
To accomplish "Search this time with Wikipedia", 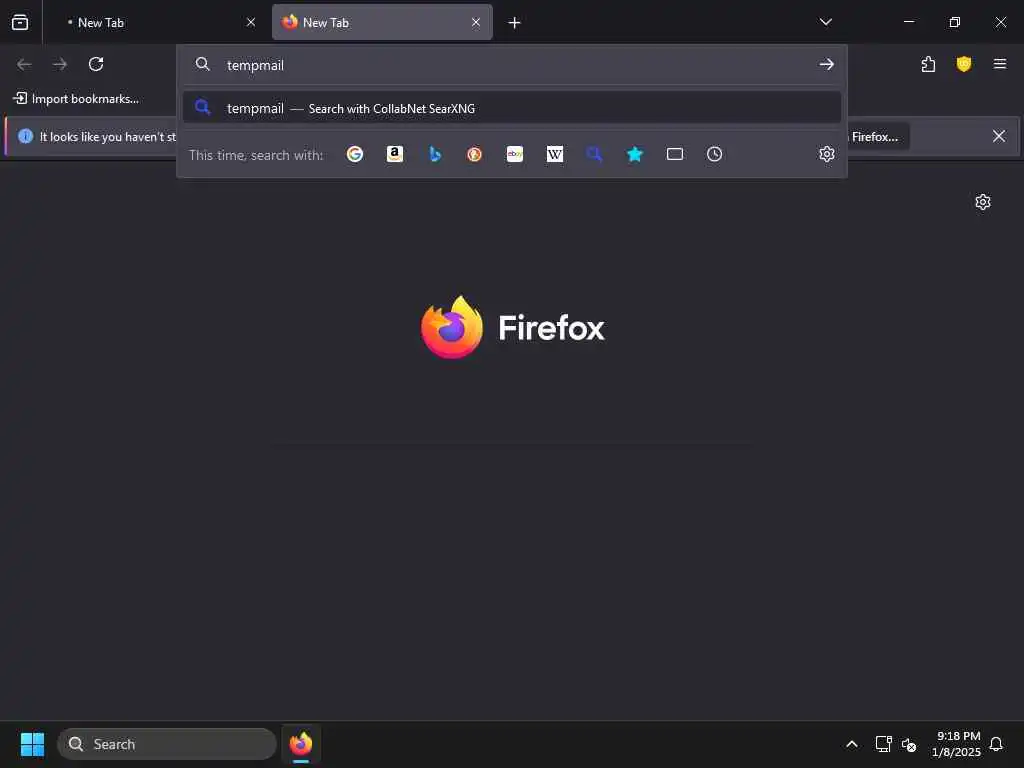I will tap(554, 154).
